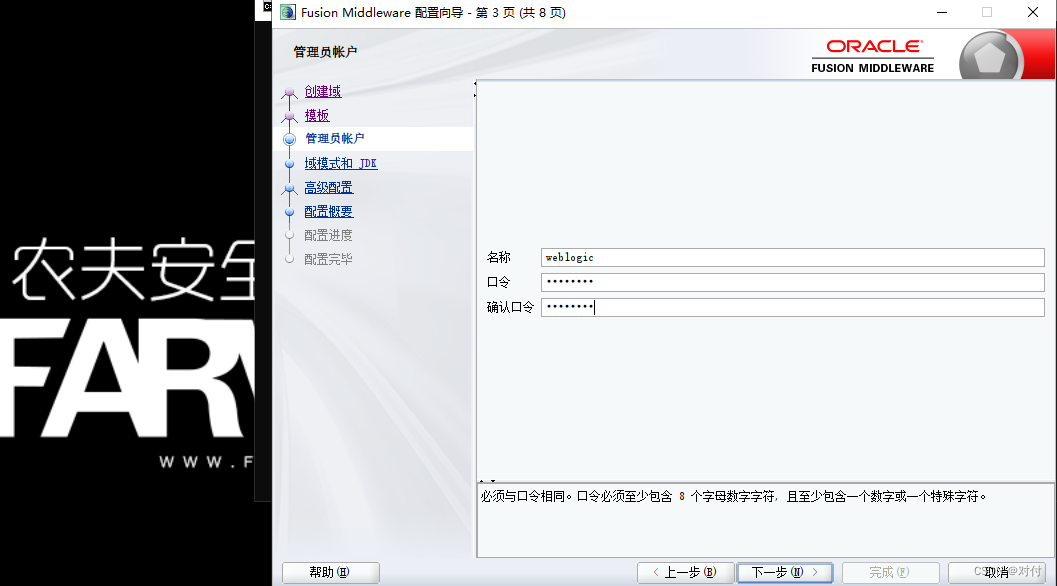This screenshot has height=586, width=1057.
Task: Minimize the Fusion Middleware wizard window
Action: click(x=942, y=12)
